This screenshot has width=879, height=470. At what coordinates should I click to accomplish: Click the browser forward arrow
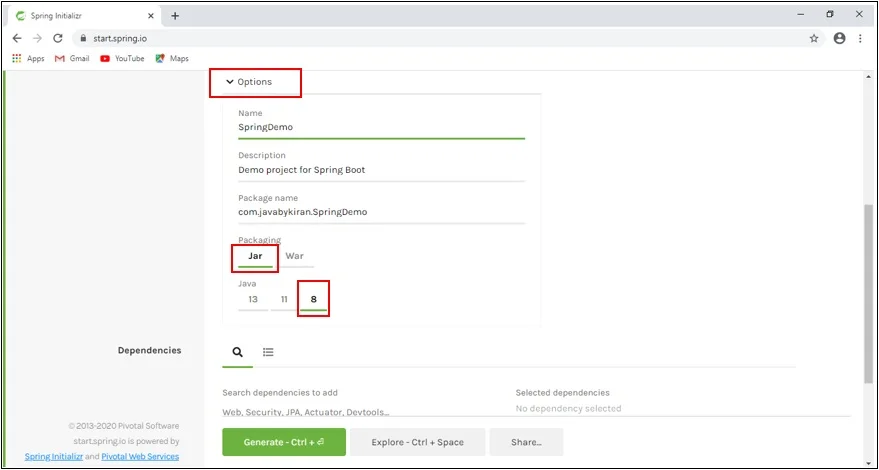37,38
